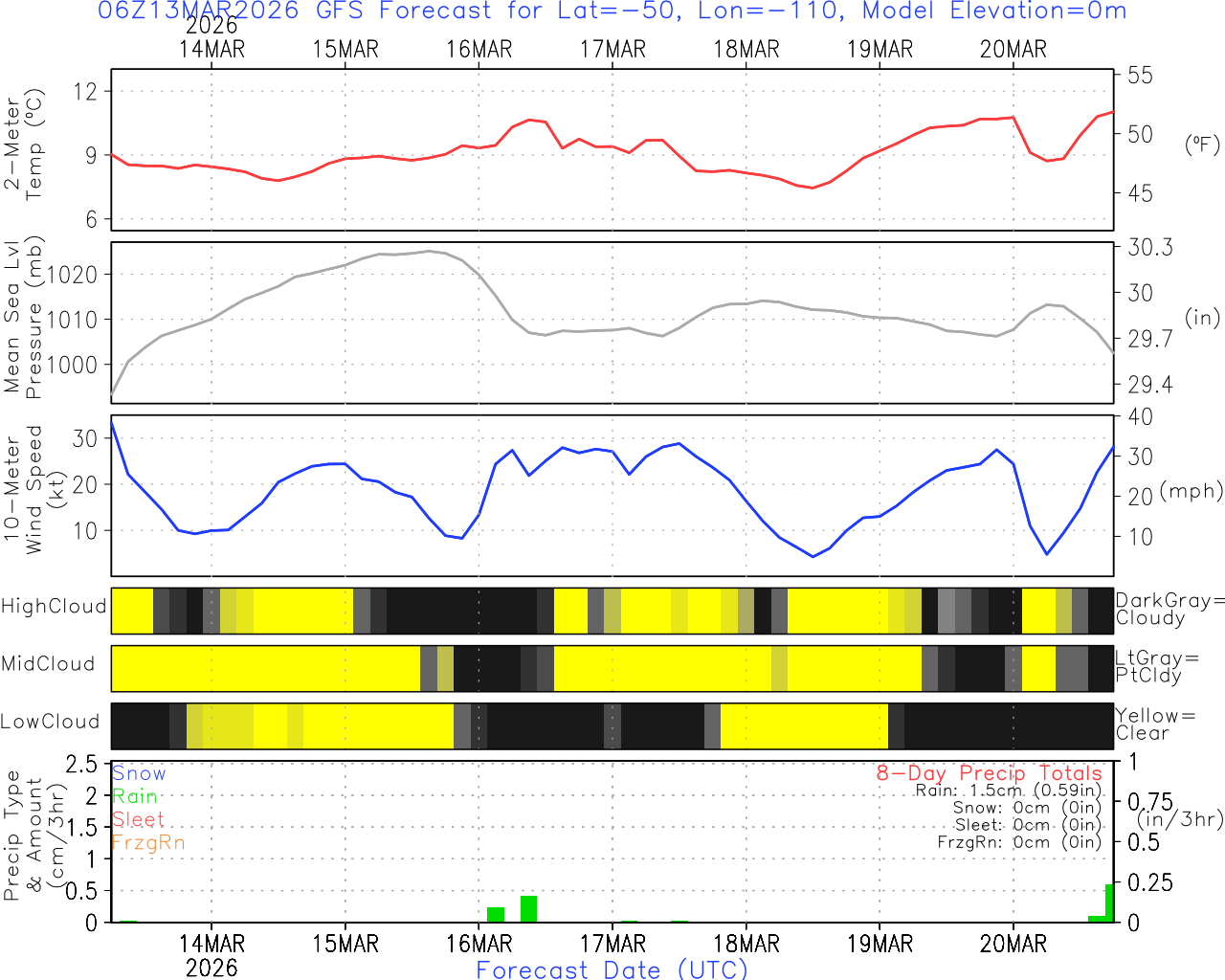Click 16MAR on the top date axis
The image size is (1225, 980).
479,49
